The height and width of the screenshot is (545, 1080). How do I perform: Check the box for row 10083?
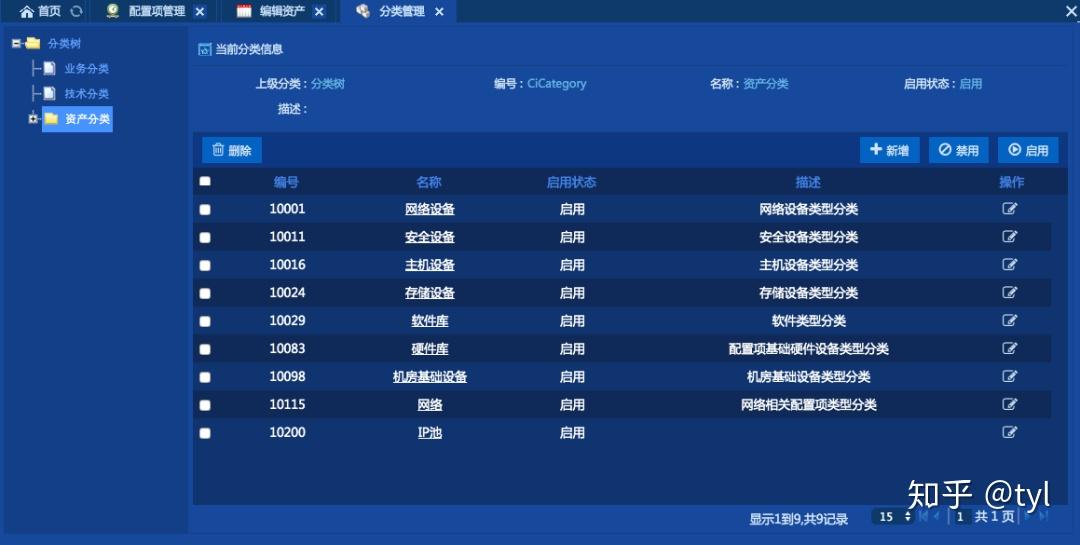[x=205, y=349]
